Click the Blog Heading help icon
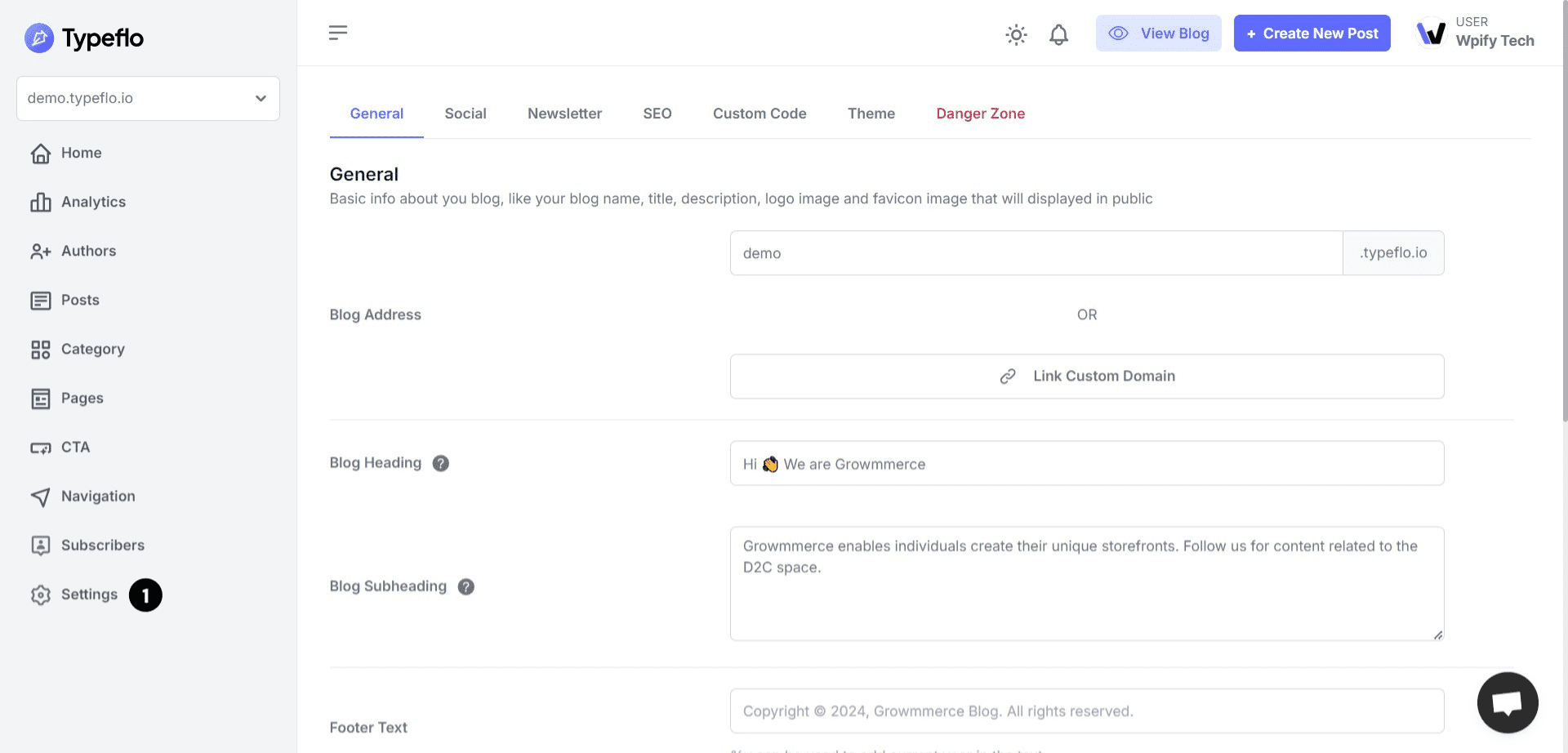Image resolution: width=1568 pixels, height=753 pixels. [441, 463]
